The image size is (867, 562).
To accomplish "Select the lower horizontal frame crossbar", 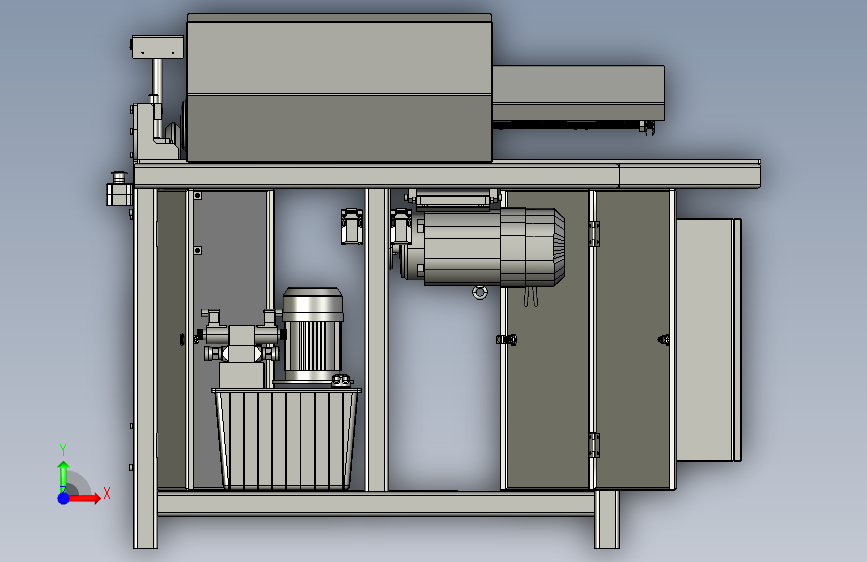I will 376,504.
